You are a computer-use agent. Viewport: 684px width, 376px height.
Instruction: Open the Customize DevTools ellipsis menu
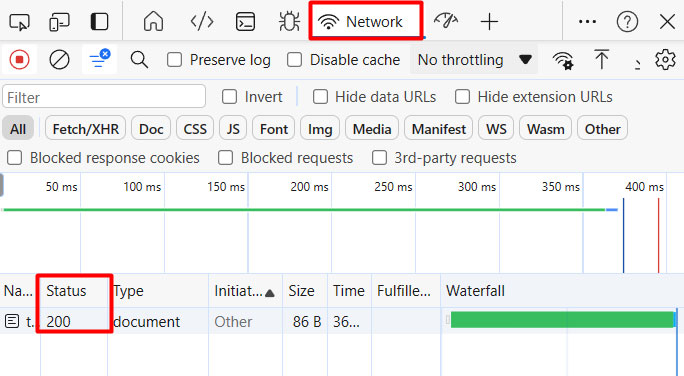point(587,21)
